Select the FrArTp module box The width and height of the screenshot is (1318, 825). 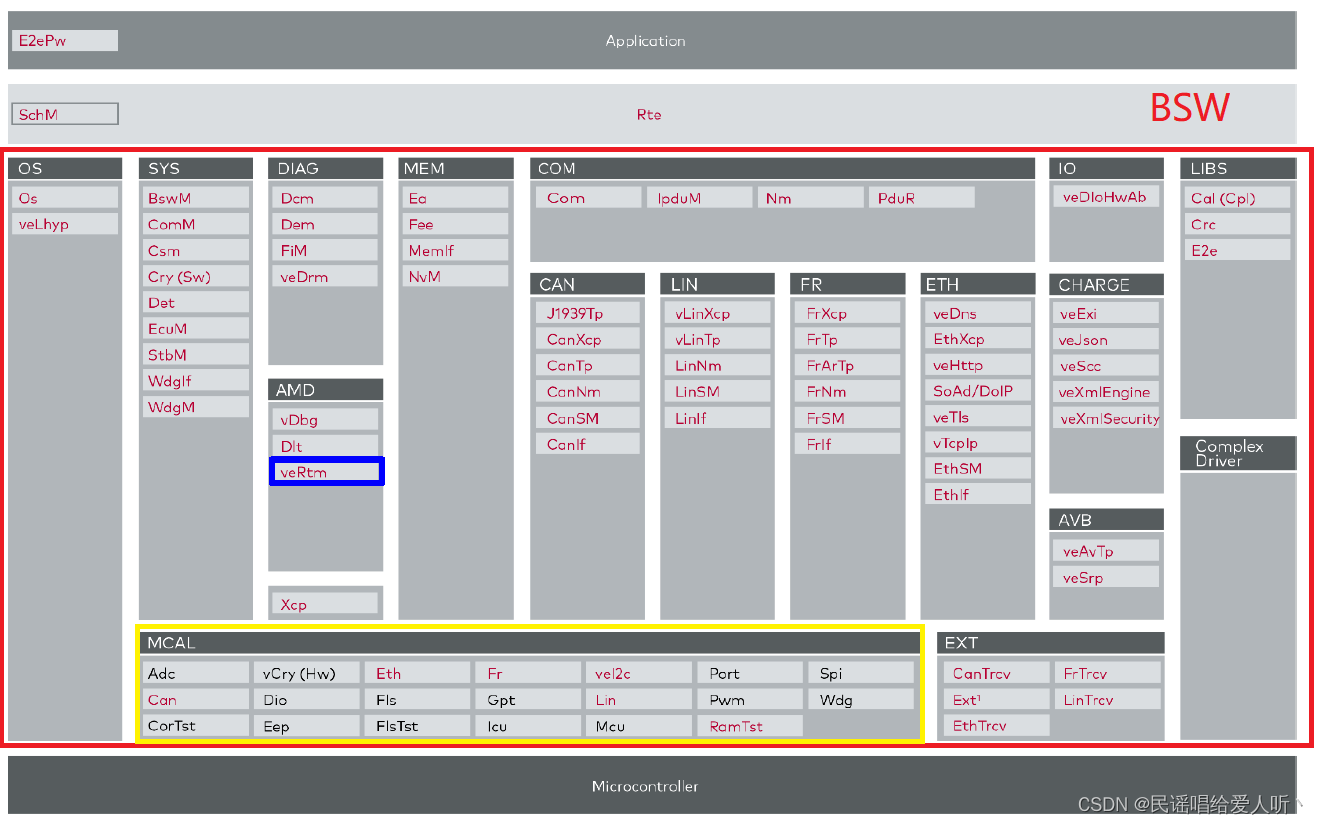click(848, 365)
